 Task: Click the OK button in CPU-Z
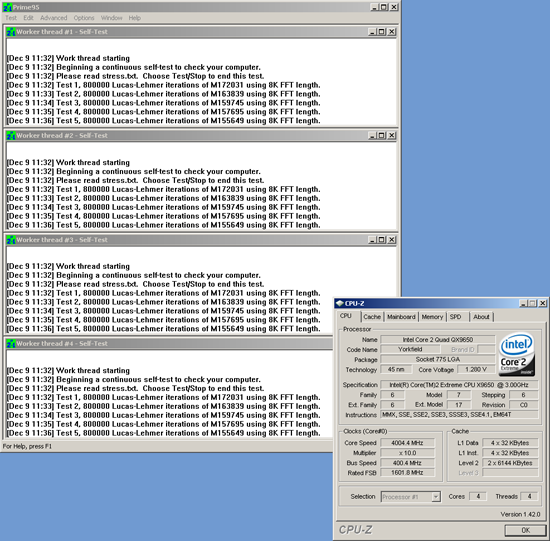(525, 530)
